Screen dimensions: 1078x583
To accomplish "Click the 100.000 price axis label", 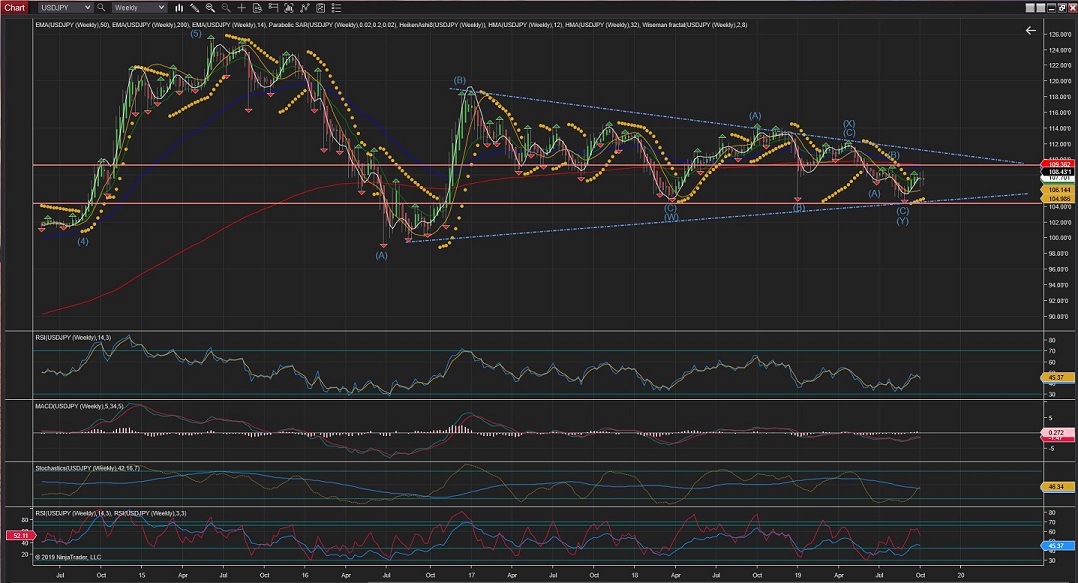I will pyautogui.click(x=1059, y=238).
